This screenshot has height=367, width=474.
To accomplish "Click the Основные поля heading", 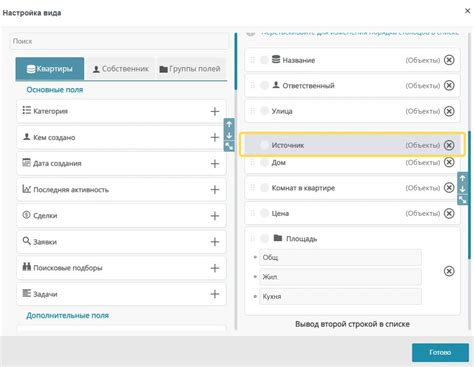I will tap(55, 90).
